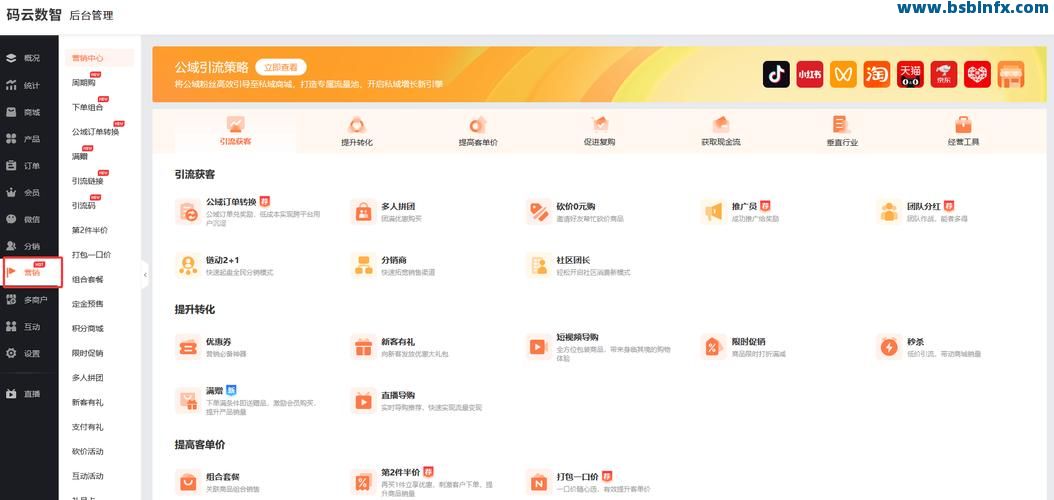This screenshot has height=500, width=1054.
Task: Click the 立即查看 button on banner
Action: coord(280,67)
